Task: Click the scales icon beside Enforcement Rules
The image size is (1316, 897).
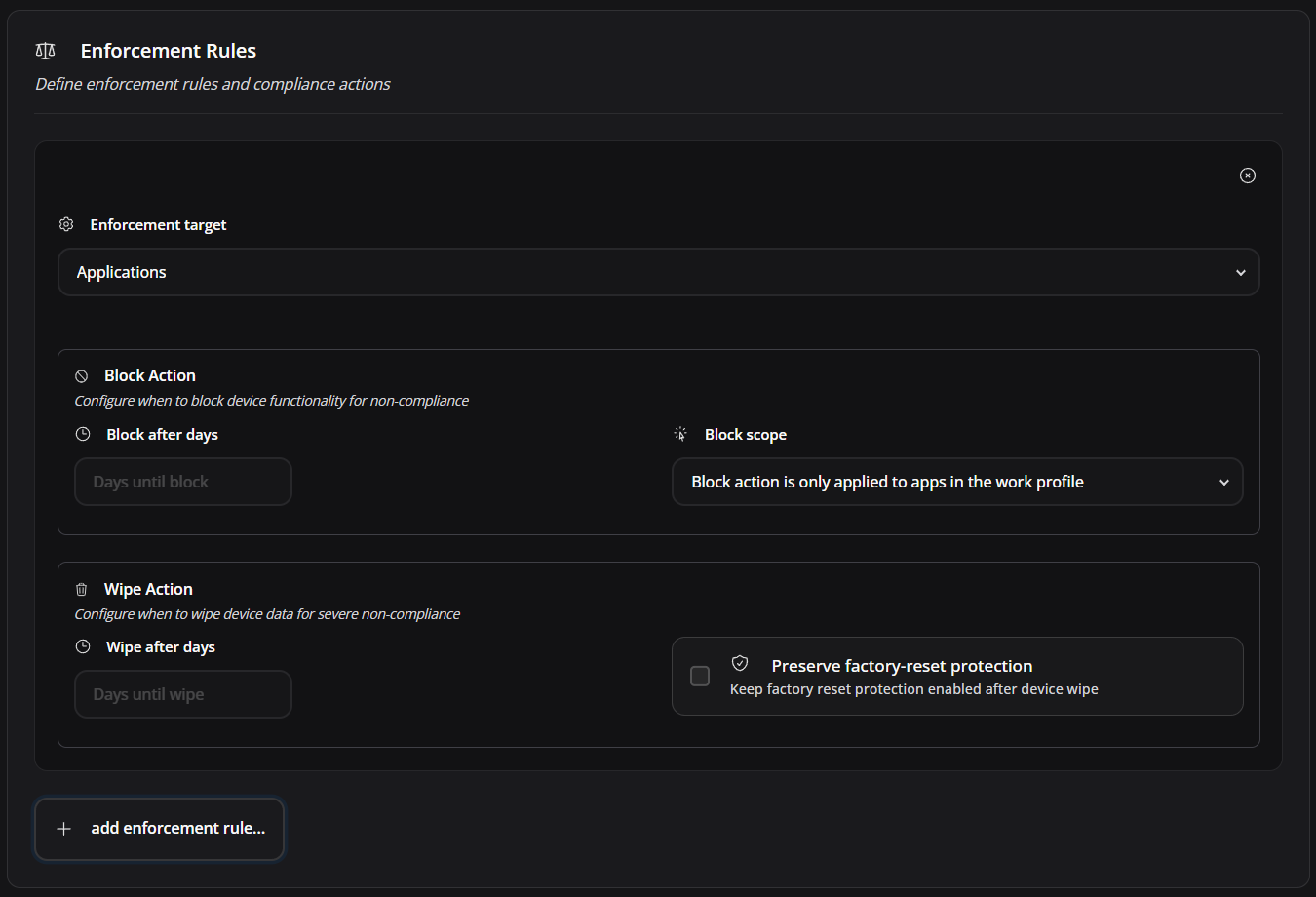Action: [45, 51]
